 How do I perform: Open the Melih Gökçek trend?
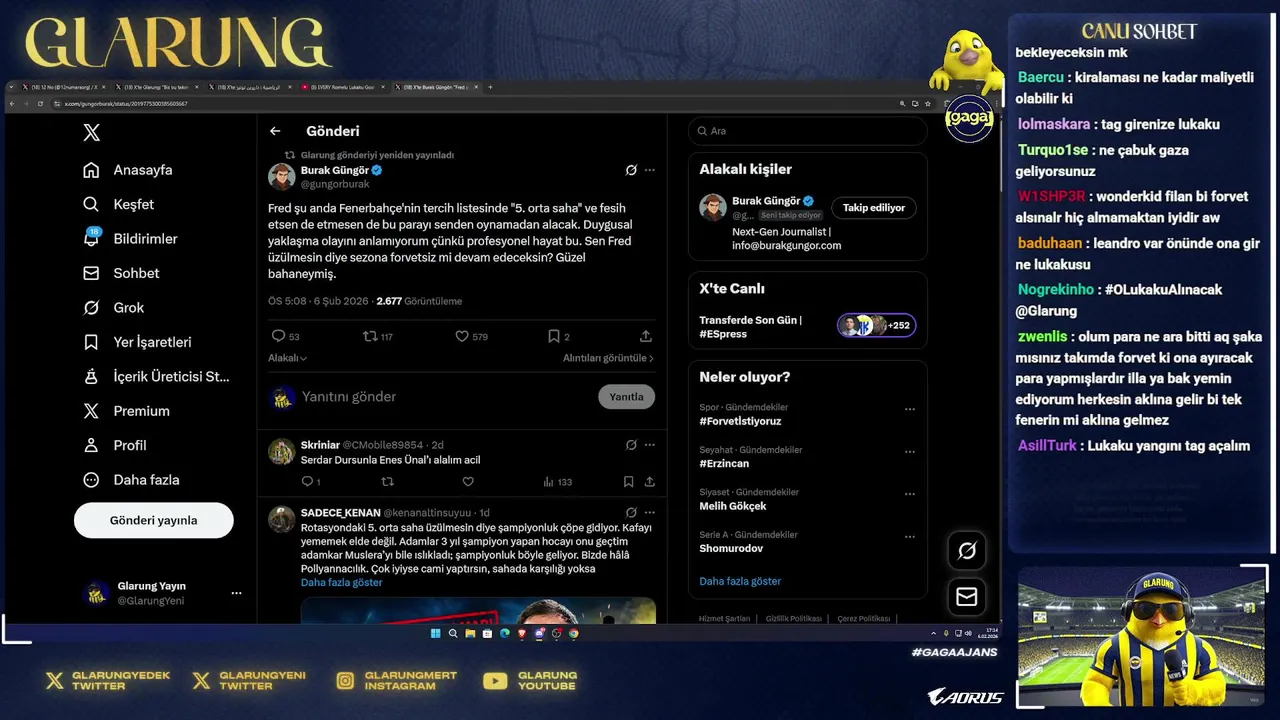click(x=733, y=506)
